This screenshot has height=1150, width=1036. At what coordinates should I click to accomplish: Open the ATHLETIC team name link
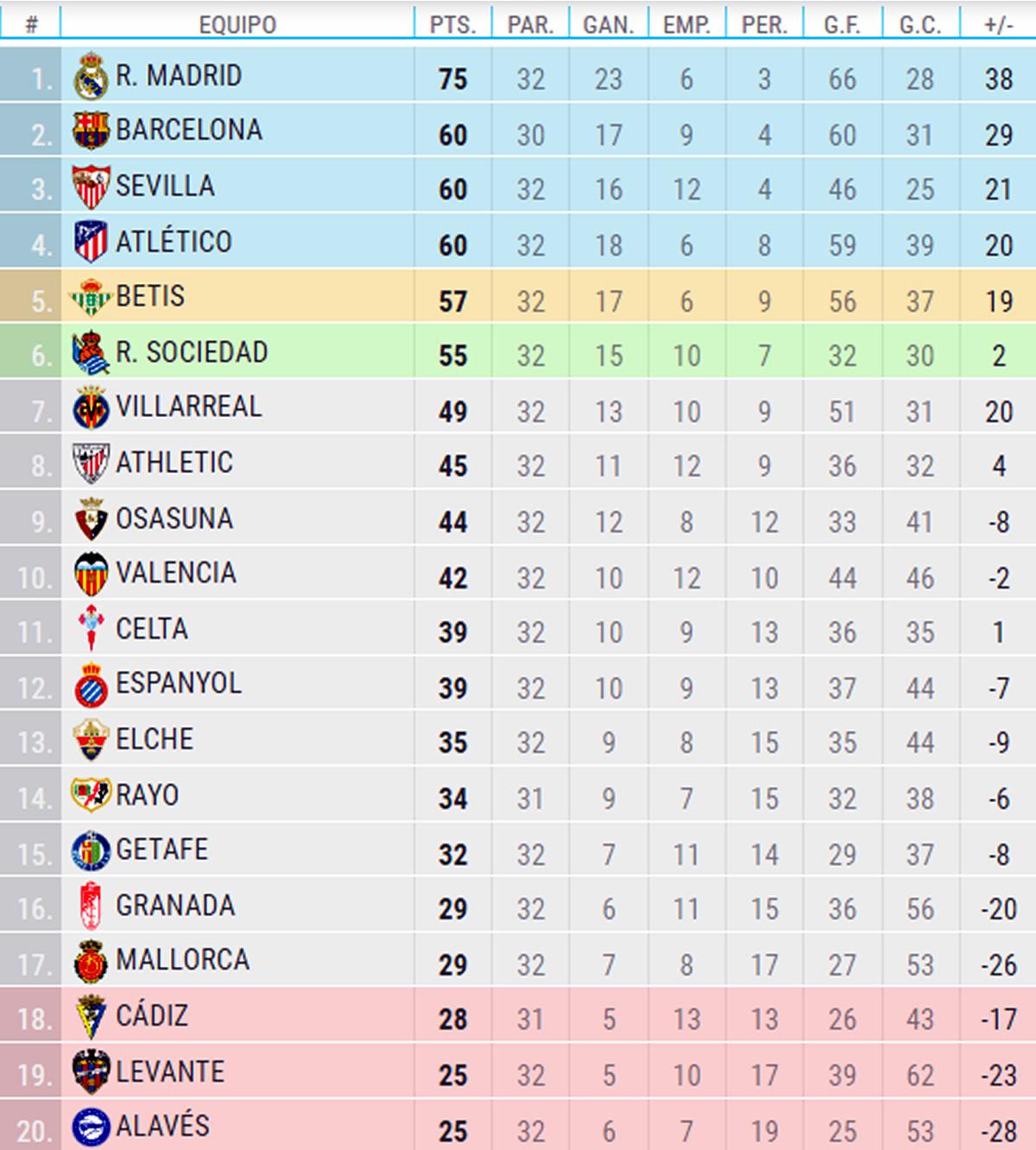pyautogui.click(x=174, y=463)
